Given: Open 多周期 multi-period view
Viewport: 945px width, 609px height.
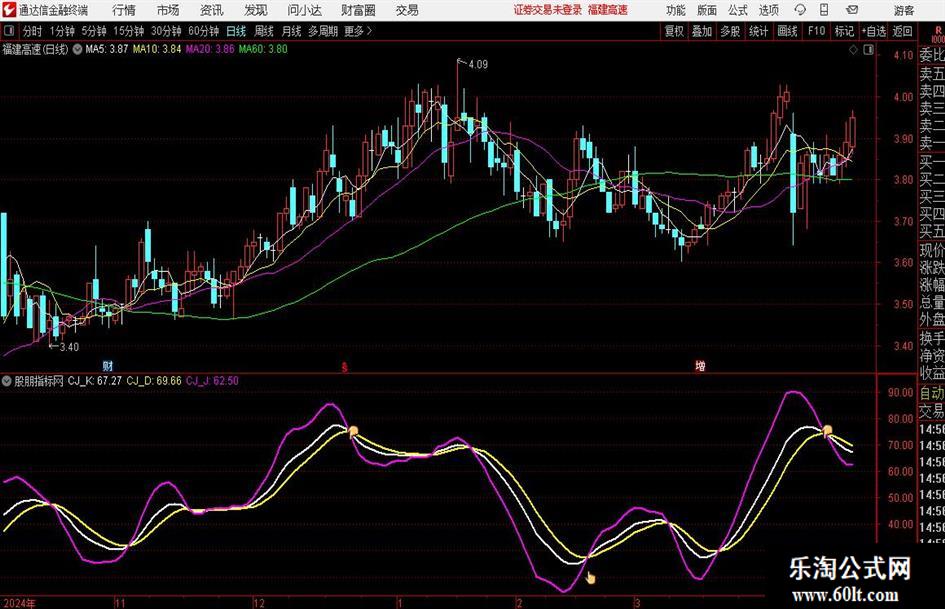Looking at the screenshot, I should tap(323, 31).
